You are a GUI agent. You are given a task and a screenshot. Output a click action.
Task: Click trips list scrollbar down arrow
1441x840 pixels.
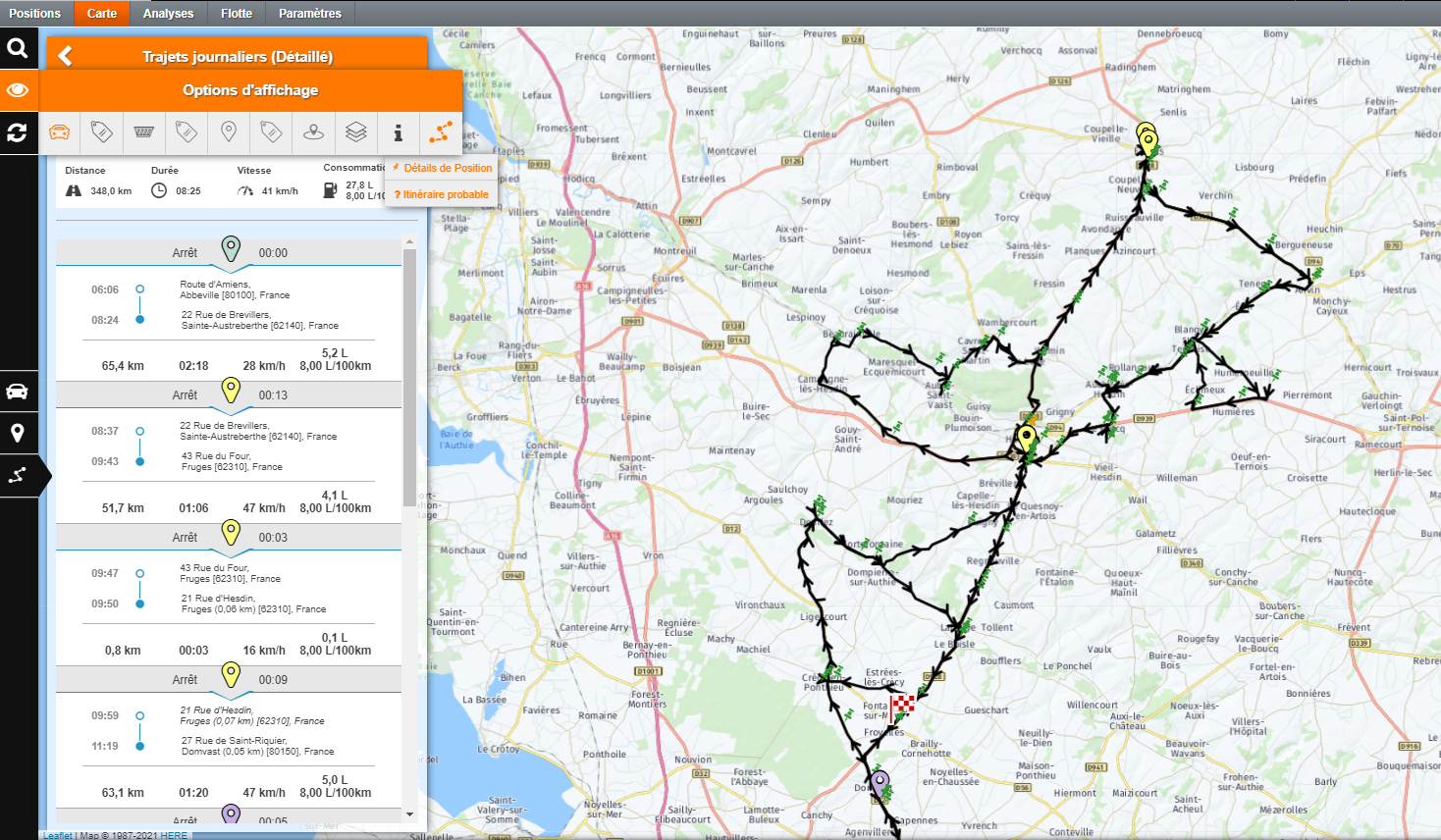tap(409, 814)
